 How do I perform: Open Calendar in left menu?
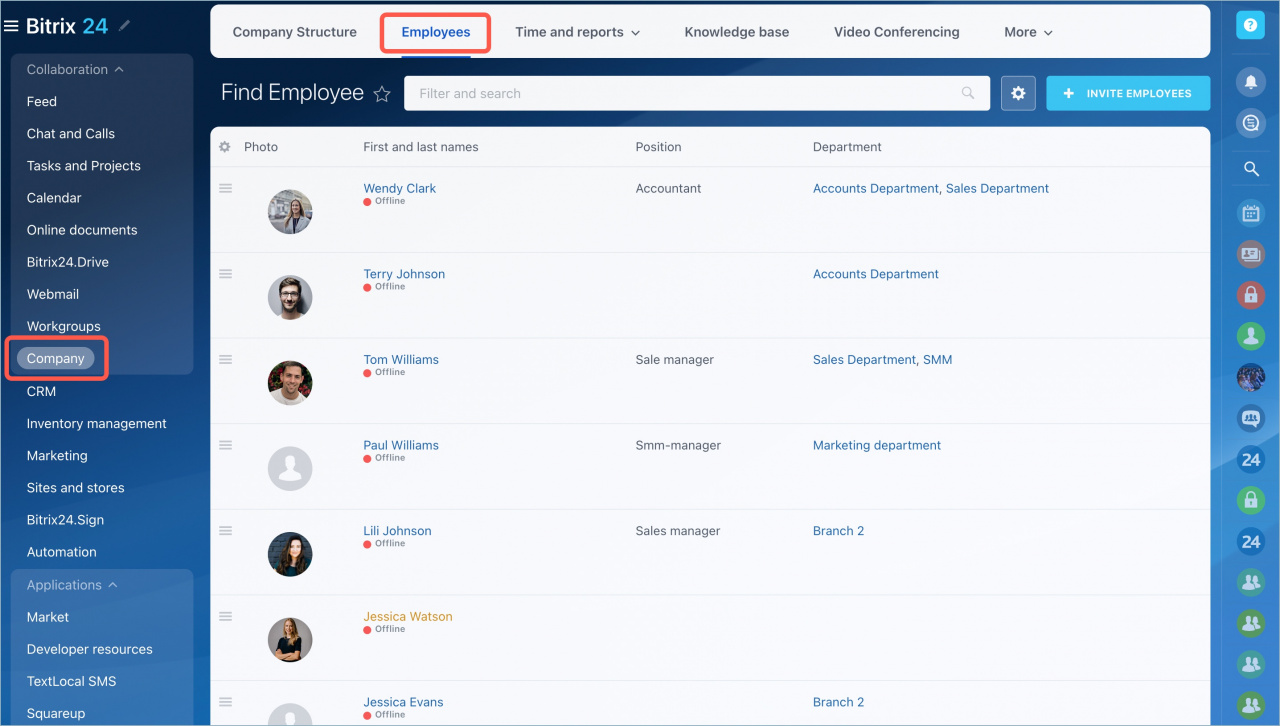[x=54, y=198]
